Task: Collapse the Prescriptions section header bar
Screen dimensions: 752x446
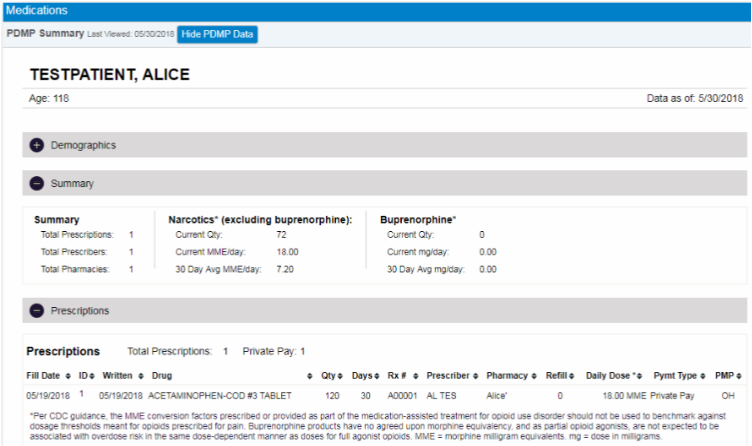Action: tap(384, 311)
